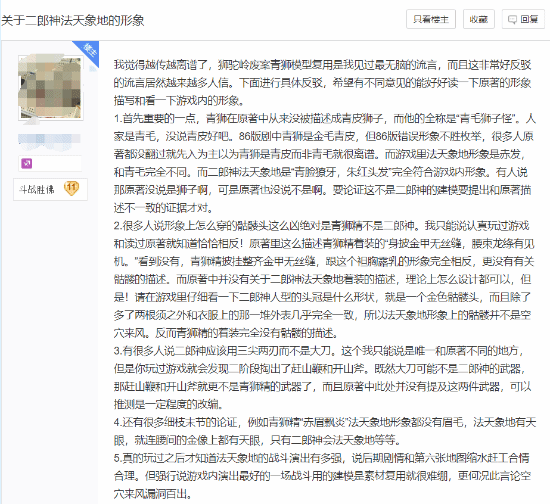The height and width of the screenshot is (504, 550).
Task: Click the level 11 heart badge icon
Action: pyautogui.click(x=71, y=188)
